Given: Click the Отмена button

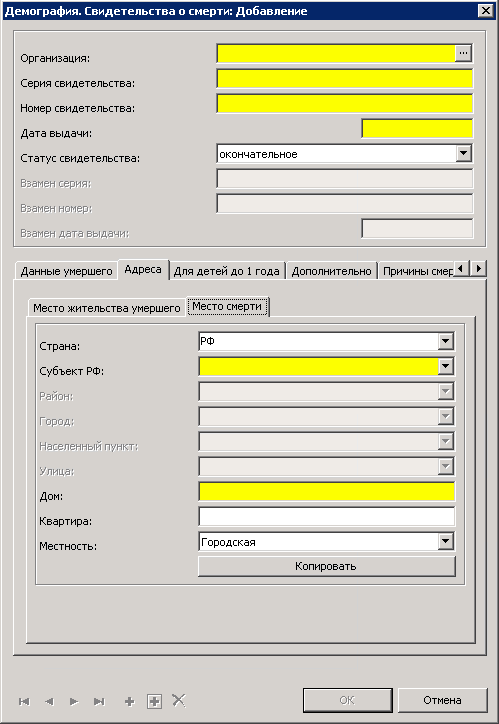Looking at the screenshot, I should [x=442, y=700].
